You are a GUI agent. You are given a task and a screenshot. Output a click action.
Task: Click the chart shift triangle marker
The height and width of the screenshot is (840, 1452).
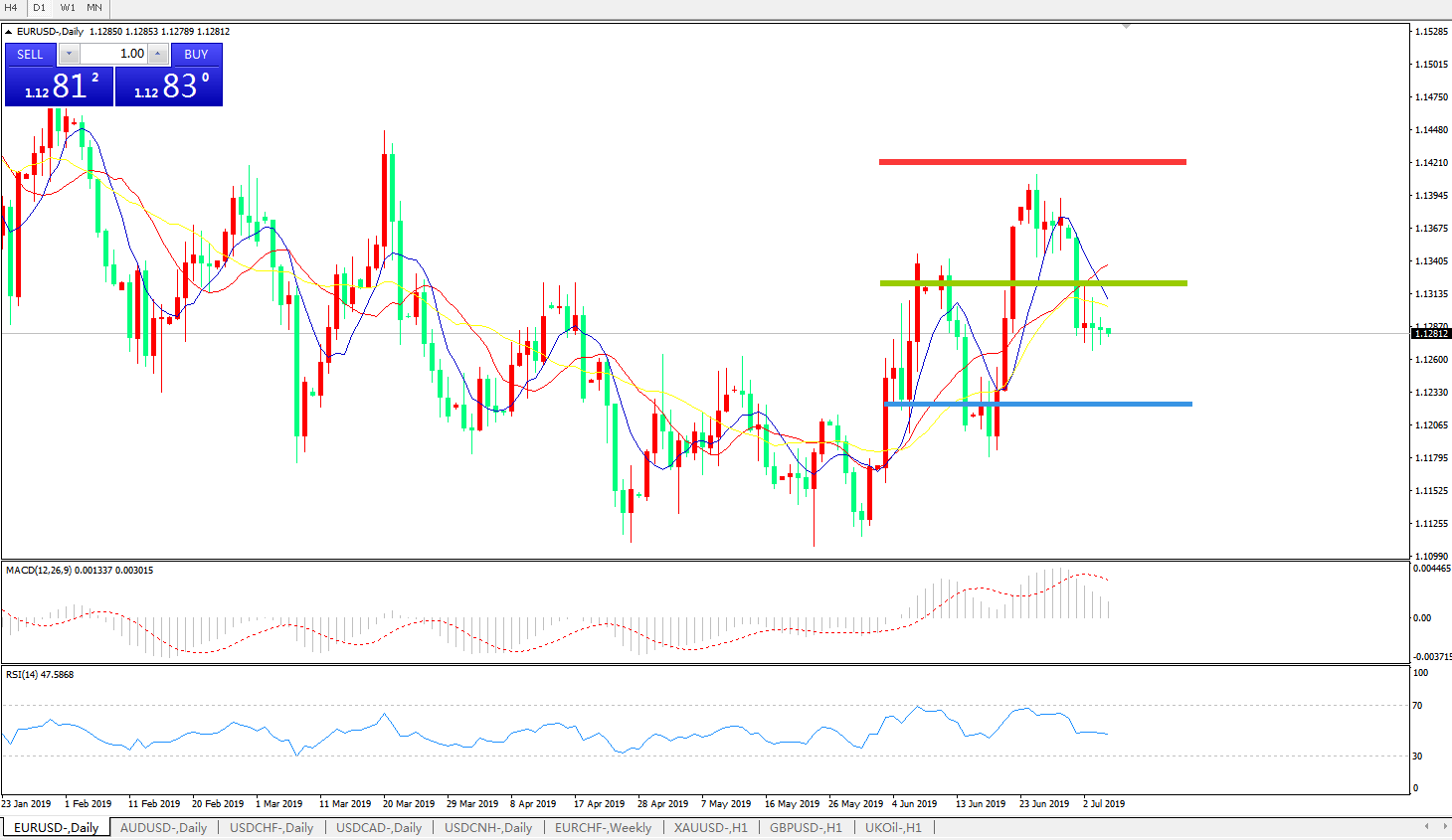pos(1126,27)
